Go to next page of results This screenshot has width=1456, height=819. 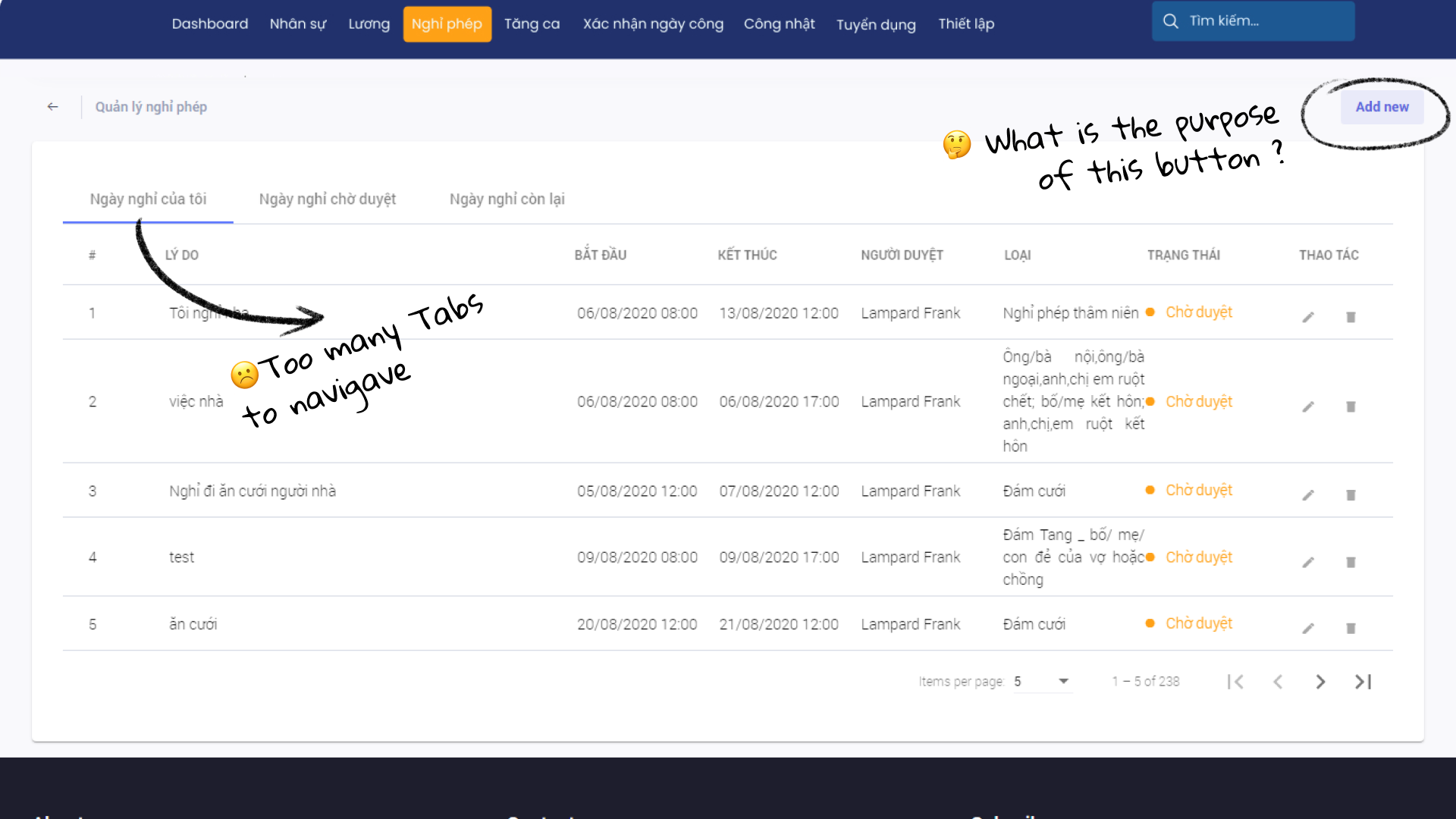click(x=1320, y=682)
